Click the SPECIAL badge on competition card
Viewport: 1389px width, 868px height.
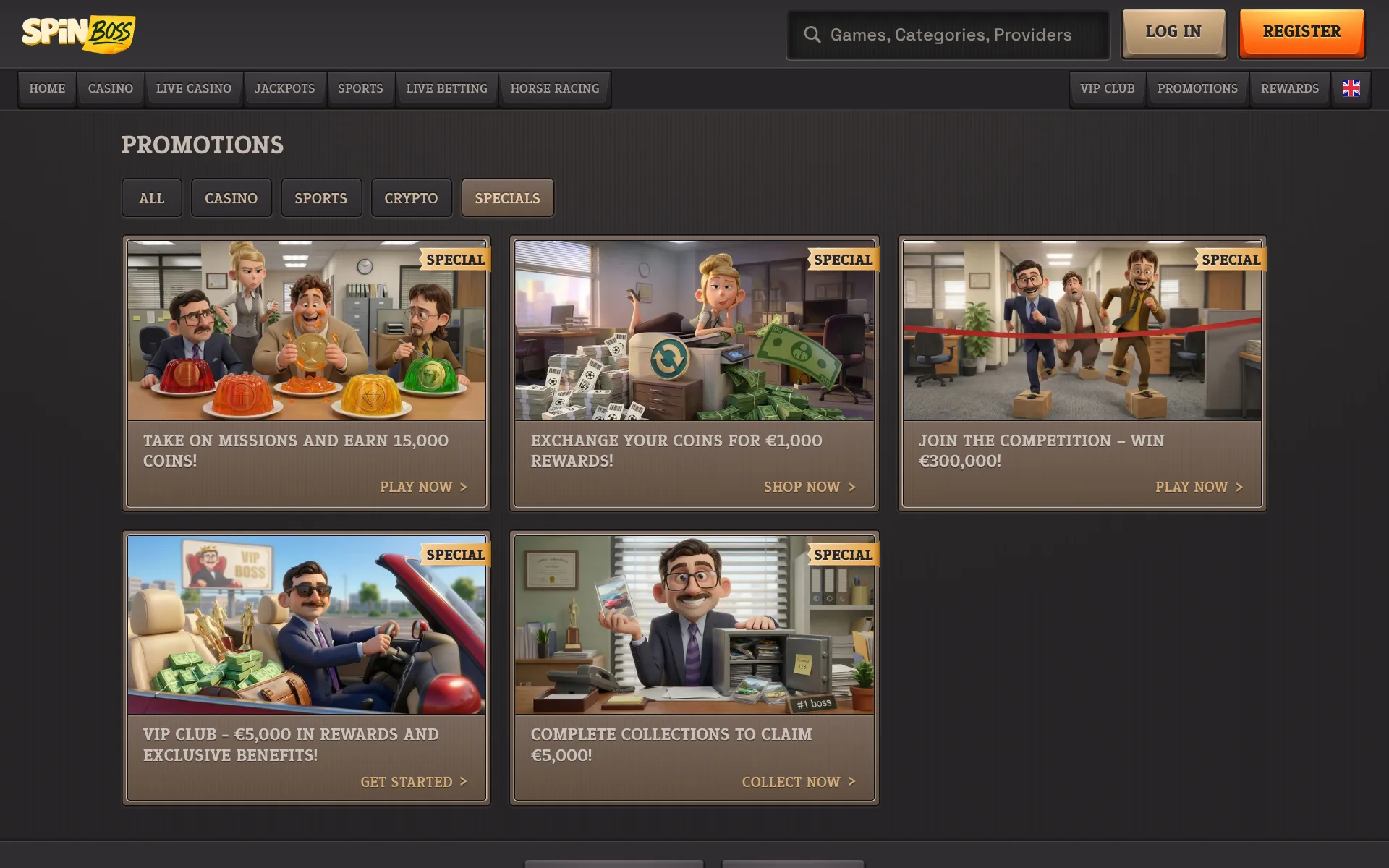(1231, 260)
